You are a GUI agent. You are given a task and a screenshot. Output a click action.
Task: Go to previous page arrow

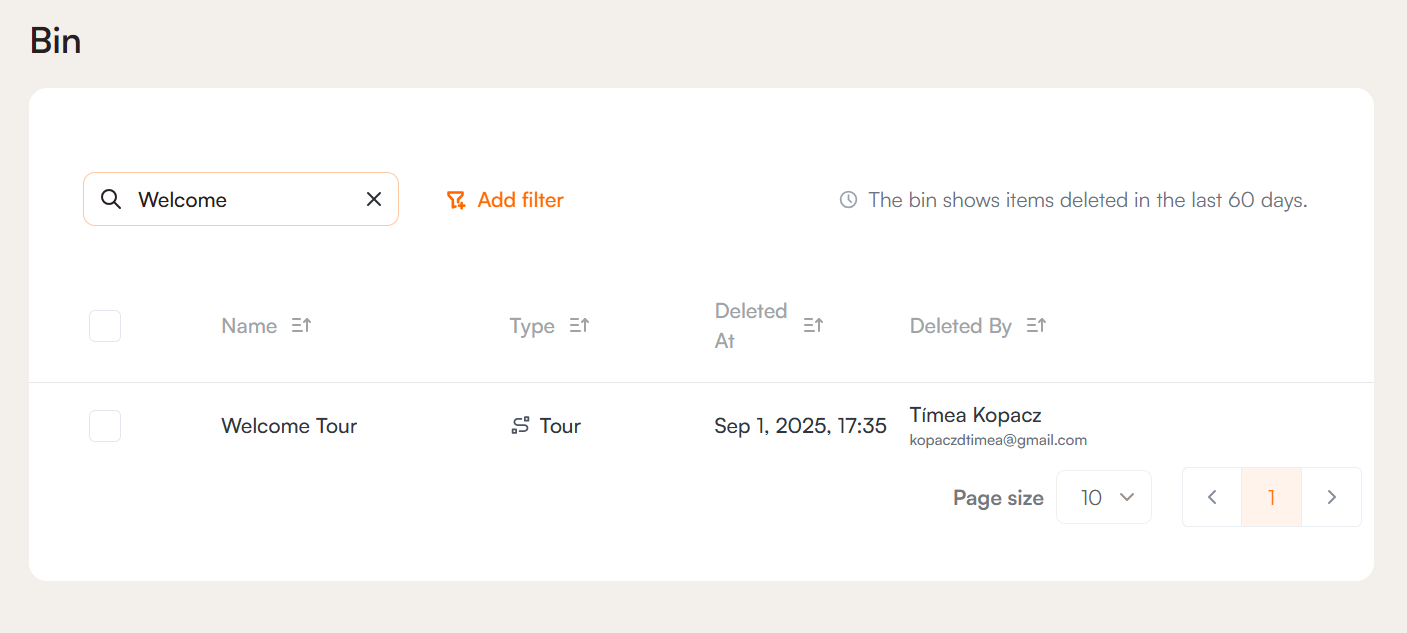point(1212,497)
